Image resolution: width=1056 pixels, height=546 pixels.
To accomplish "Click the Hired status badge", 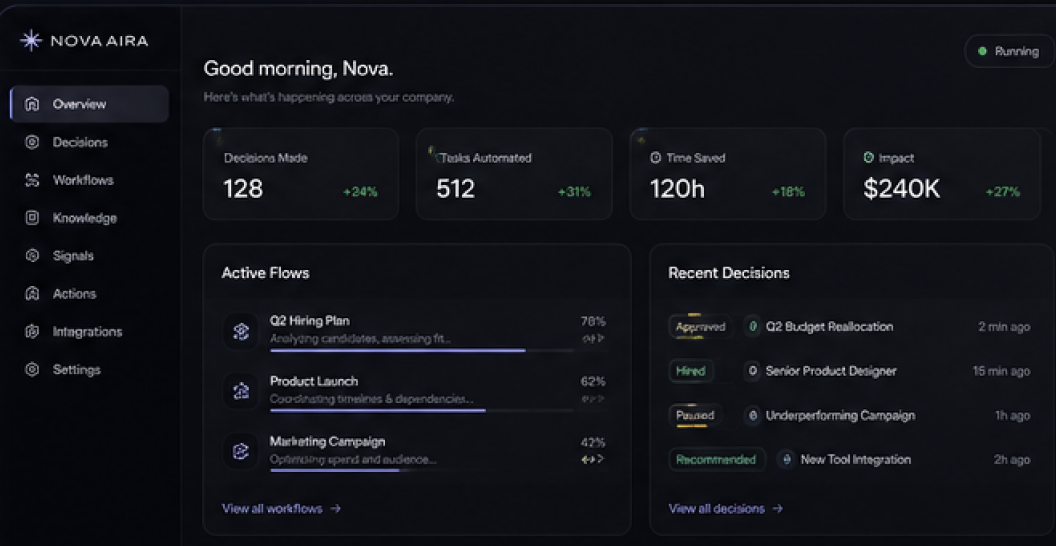I will pyautogui.click(x=691, y=371).
